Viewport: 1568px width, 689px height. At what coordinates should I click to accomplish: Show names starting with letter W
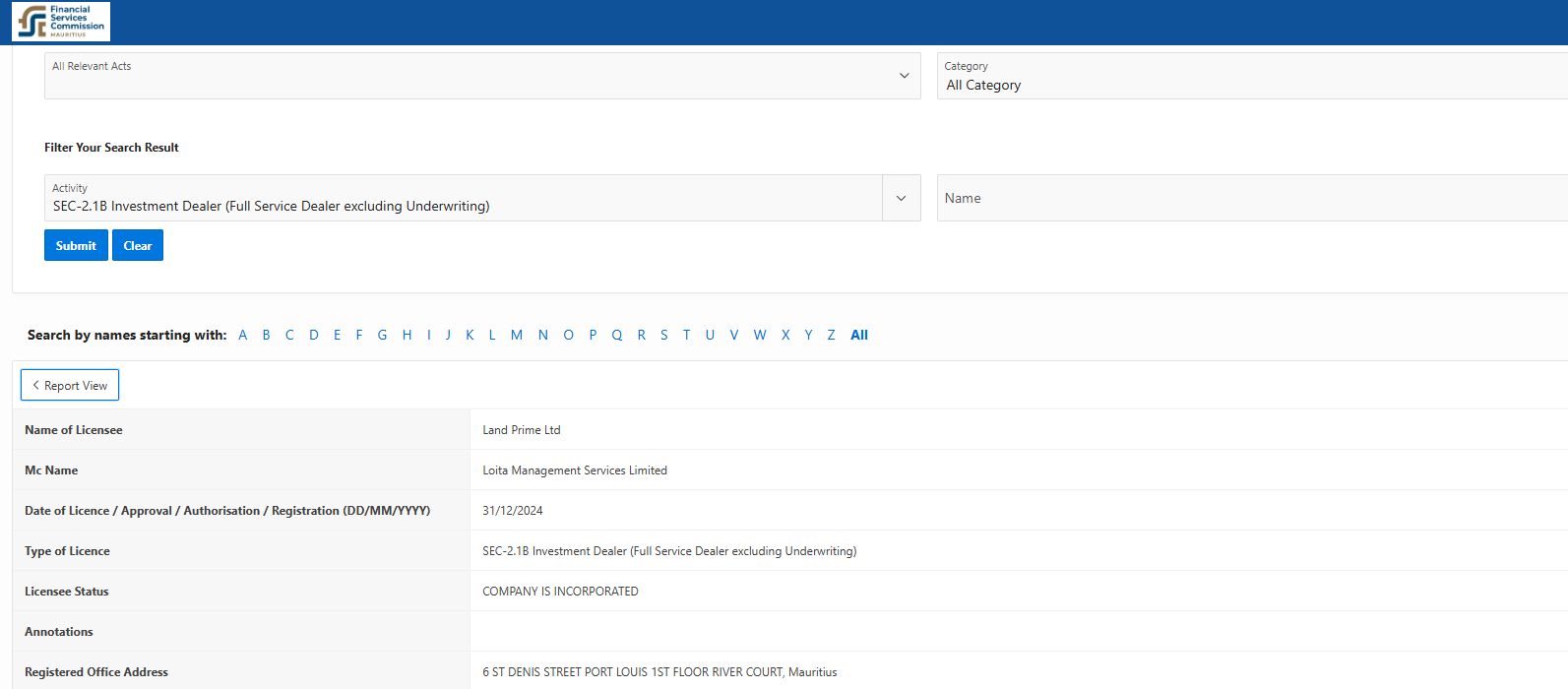[760, 335]
